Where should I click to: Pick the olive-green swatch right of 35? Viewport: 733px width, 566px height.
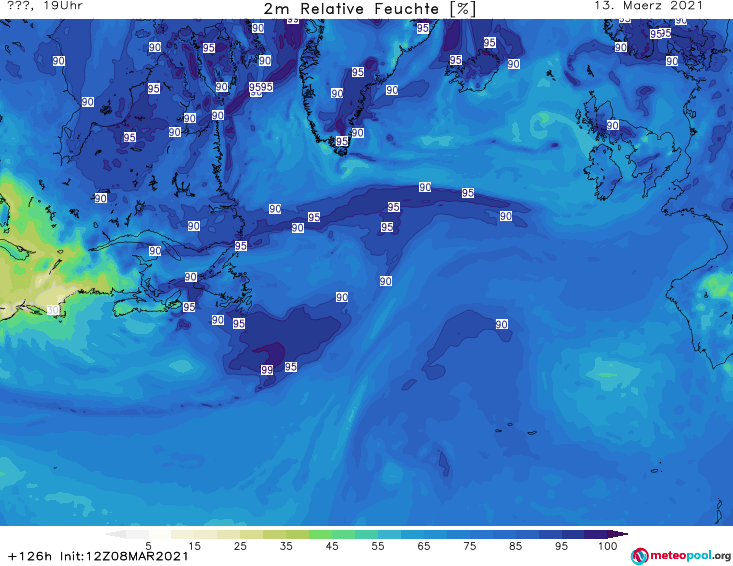pos(297,534)
